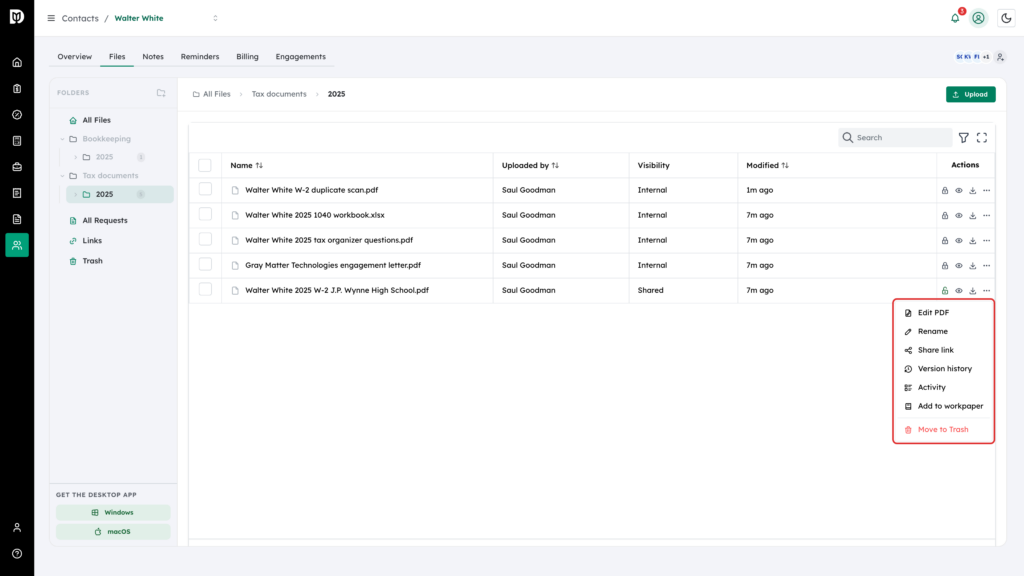
Task: Open more actions for 1040 workbook.xlsx
Action: (x=986, y=216)
